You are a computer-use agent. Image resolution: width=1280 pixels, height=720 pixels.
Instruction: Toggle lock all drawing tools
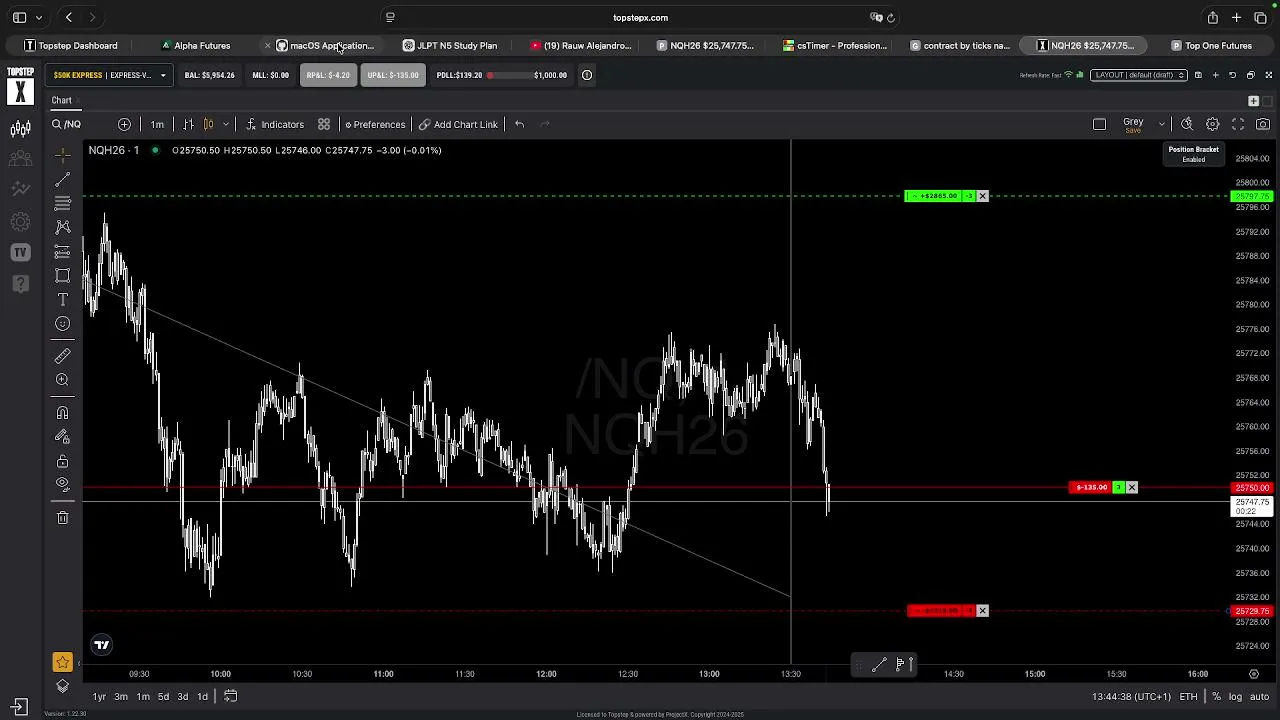[x=62, y=461]
